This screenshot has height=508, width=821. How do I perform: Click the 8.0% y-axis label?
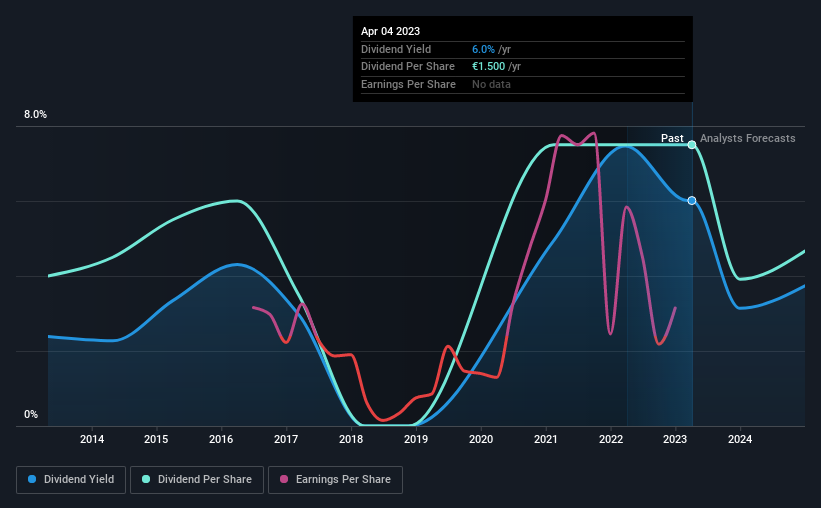(35, 115)
